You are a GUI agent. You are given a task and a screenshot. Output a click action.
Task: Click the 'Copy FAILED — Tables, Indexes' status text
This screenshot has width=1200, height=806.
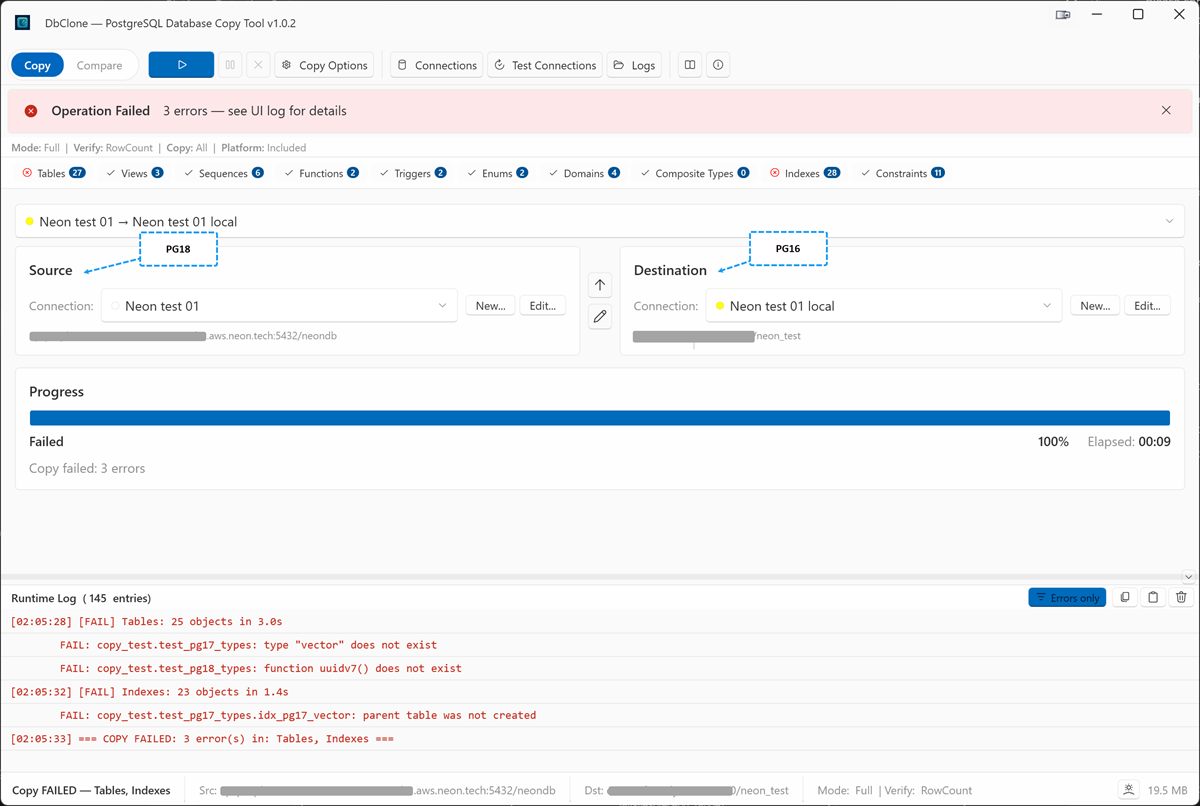(x=91, y=790)
